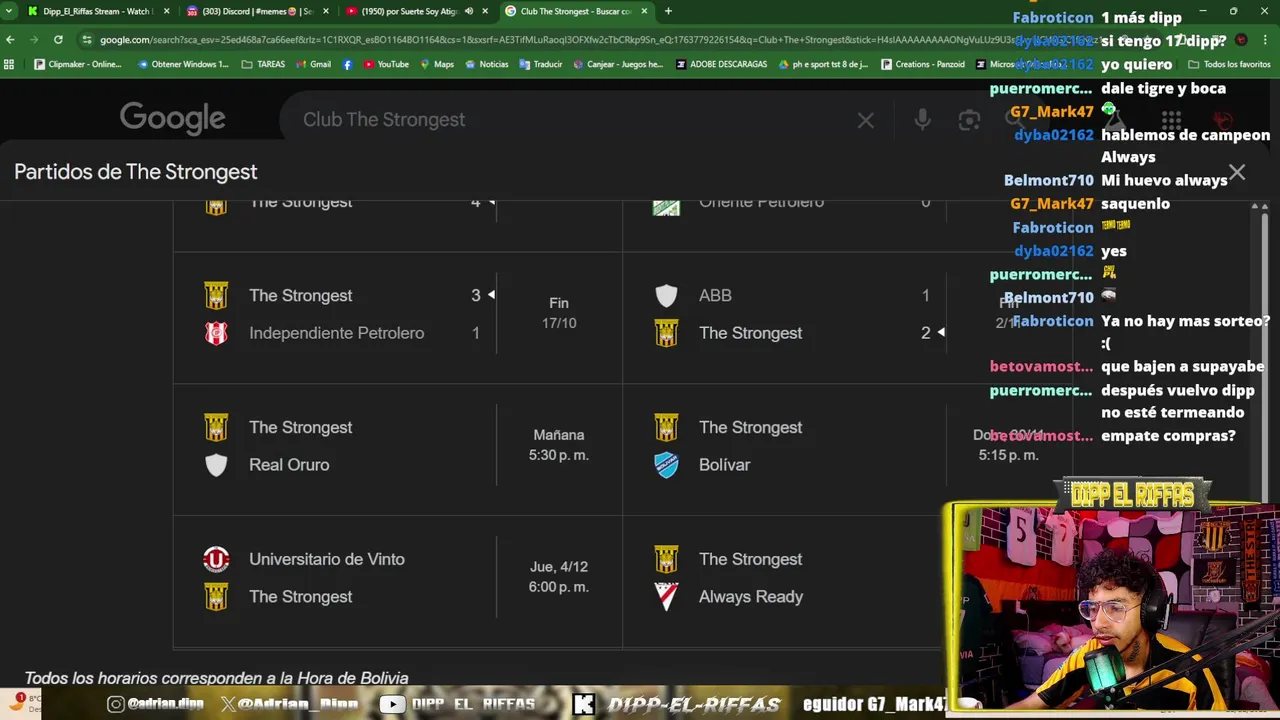Open site information icon in address bar
Screen dimensions: 1280x720
point(88,39)
